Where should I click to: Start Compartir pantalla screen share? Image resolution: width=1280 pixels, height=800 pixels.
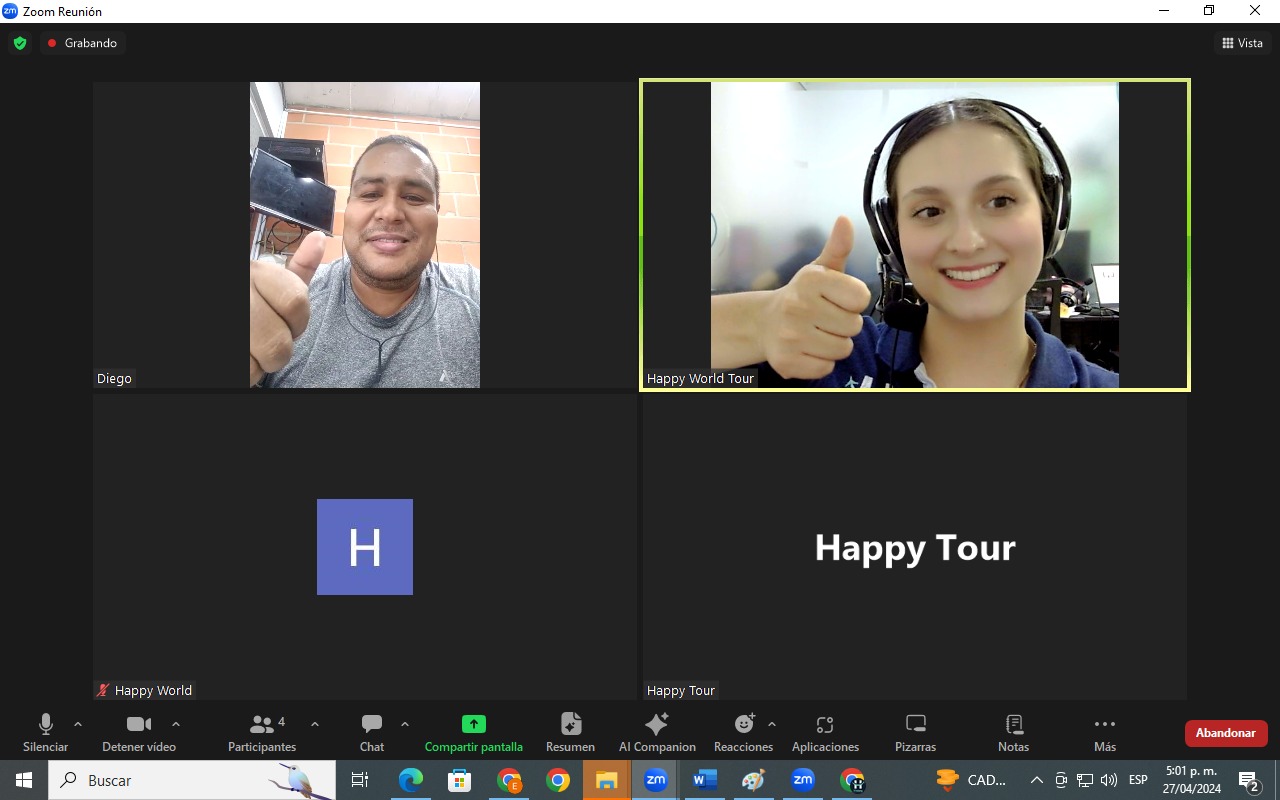point(474,733)
